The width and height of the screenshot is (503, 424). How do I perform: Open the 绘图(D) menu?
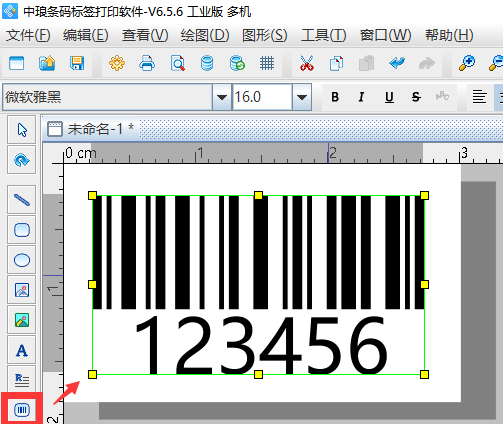[x=205, y=35]
